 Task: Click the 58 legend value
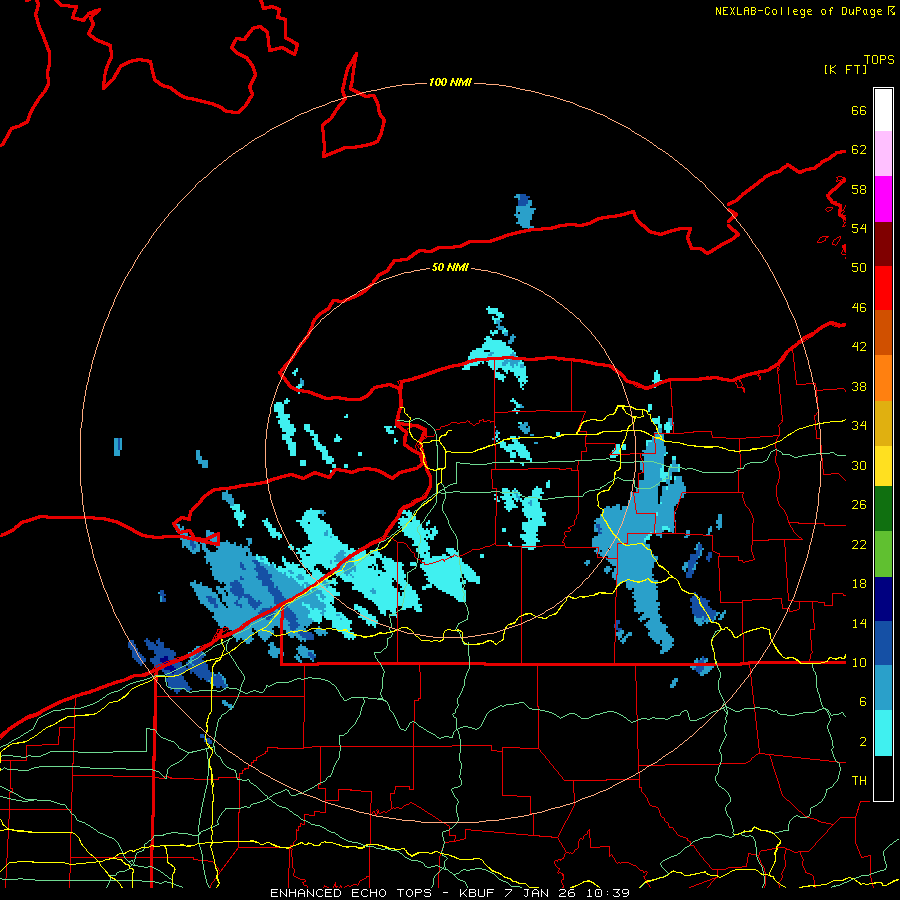(x=859, y=189)
